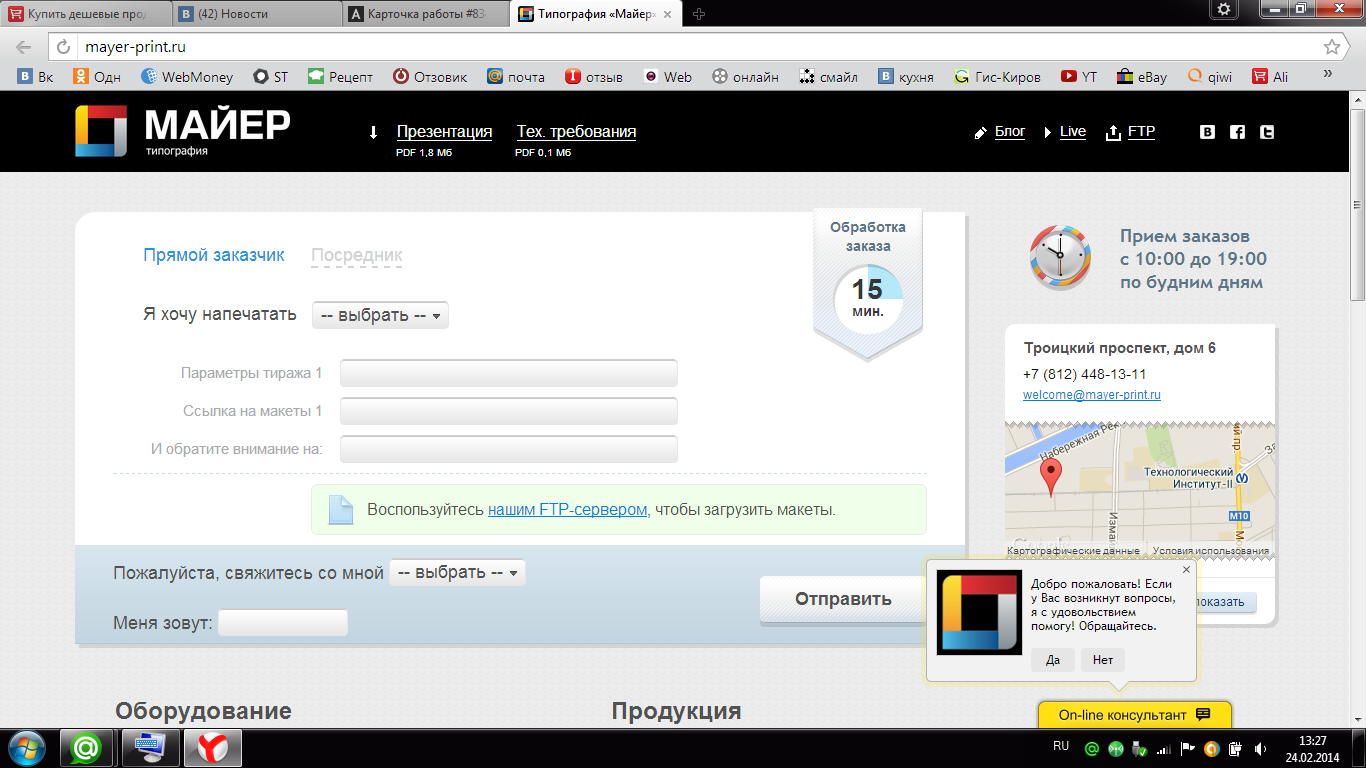Viewport: 1366px width, 768px height.
Task: Open a new browser tab
Action: pyautogui.click(x=699, y=14)
